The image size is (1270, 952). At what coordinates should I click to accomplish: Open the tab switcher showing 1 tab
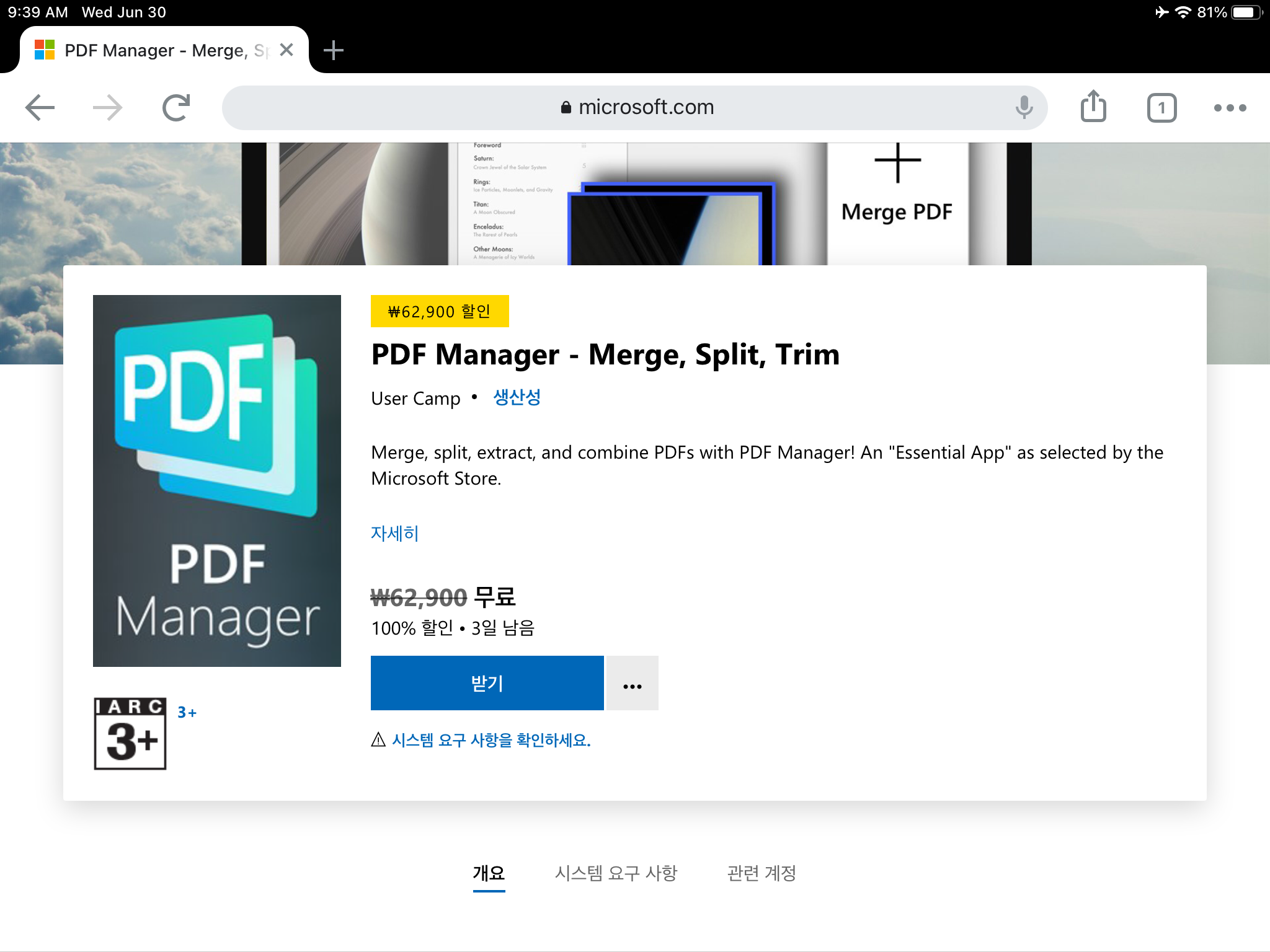coord(1161,108)
